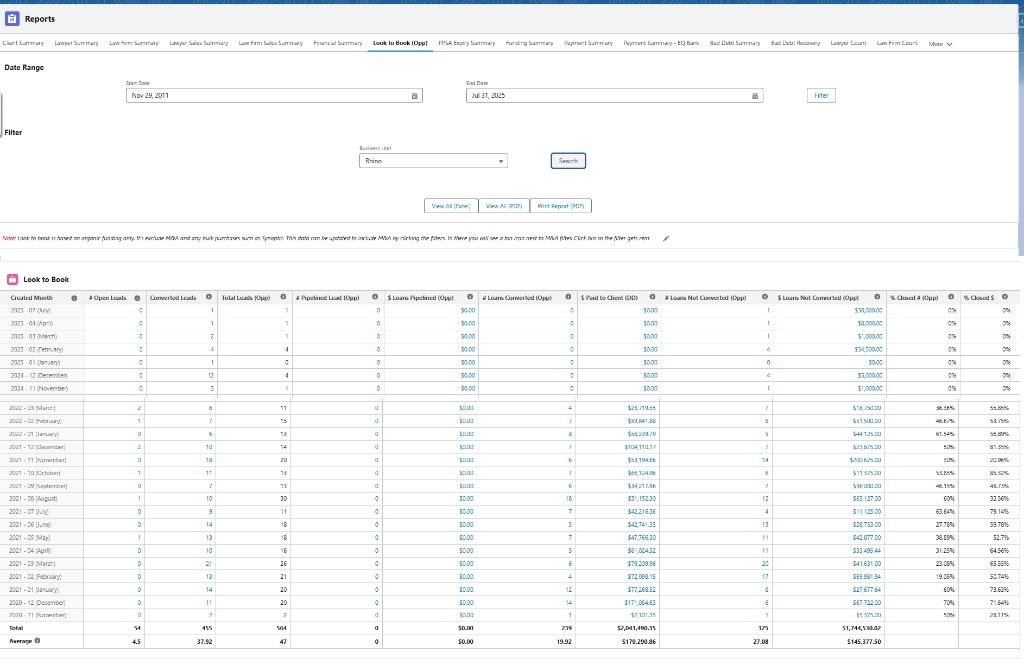This screenshot has height=659, width=1024.
Task: Click info icon next to # Loans Converted (Opp)
Action: (568, 297)
